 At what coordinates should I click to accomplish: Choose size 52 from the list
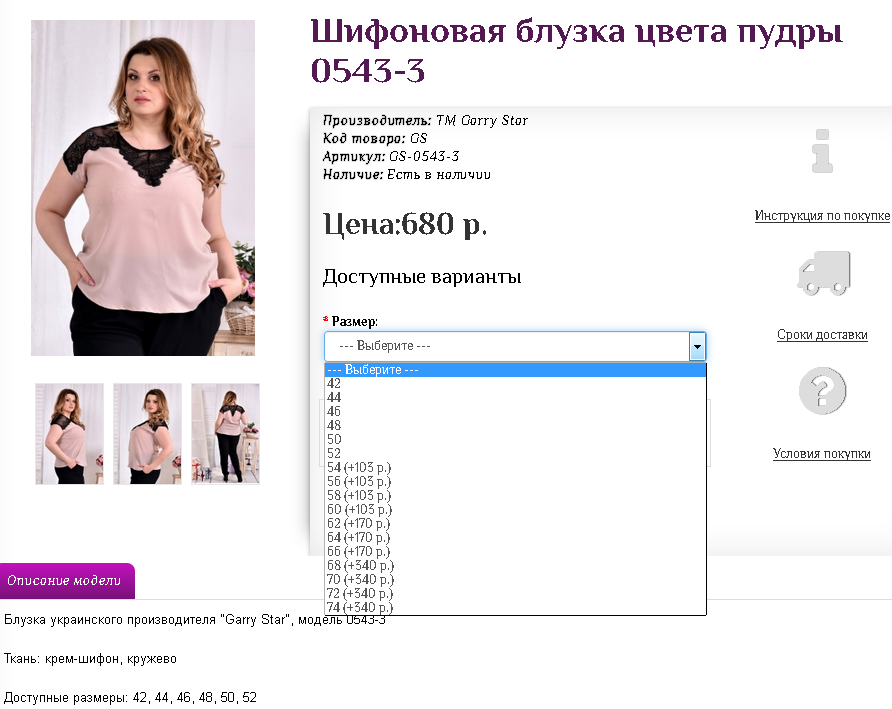click(515, 454)
